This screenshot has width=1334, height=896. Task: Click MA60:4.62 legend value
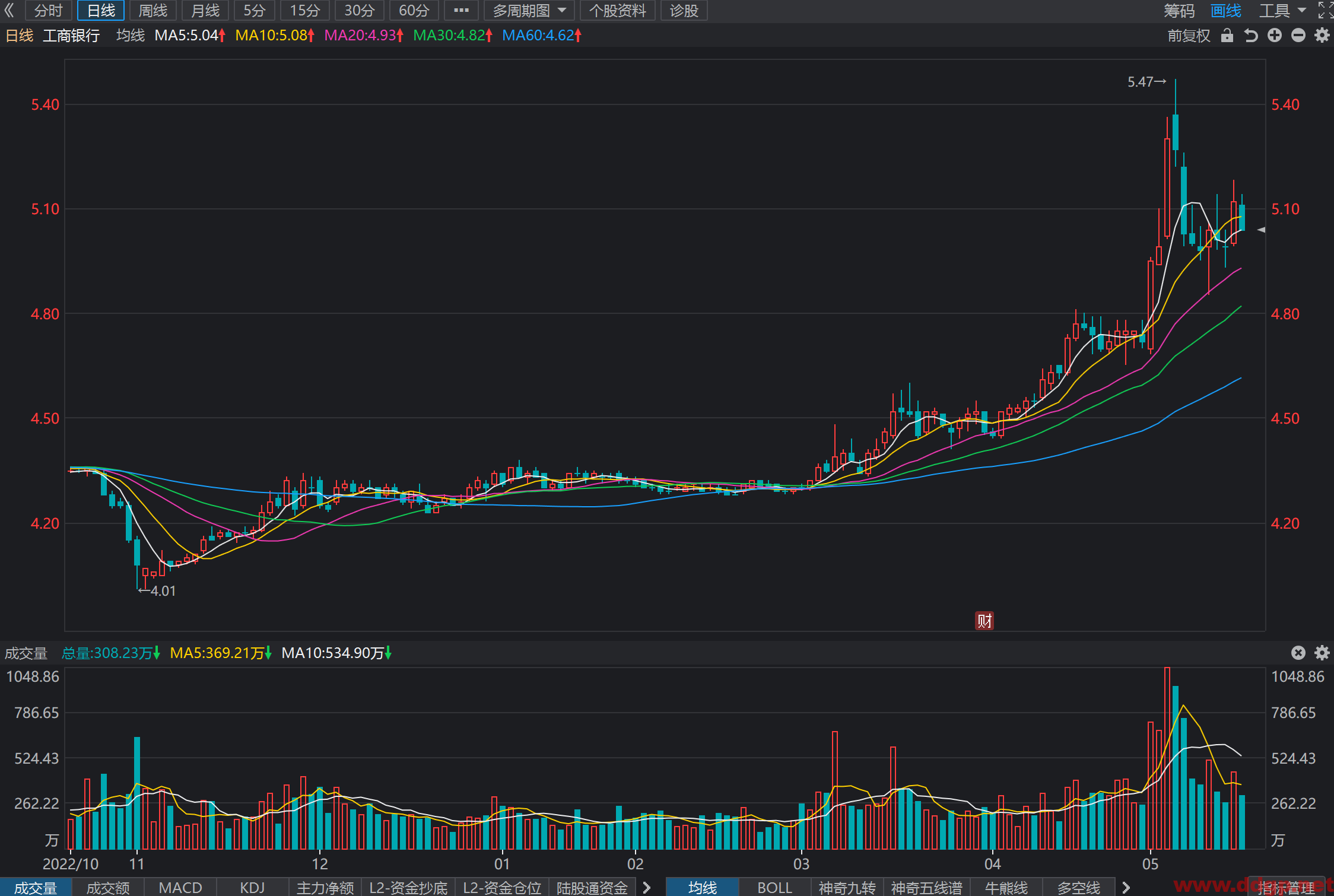pyautogui.click(x=542, y=36)
